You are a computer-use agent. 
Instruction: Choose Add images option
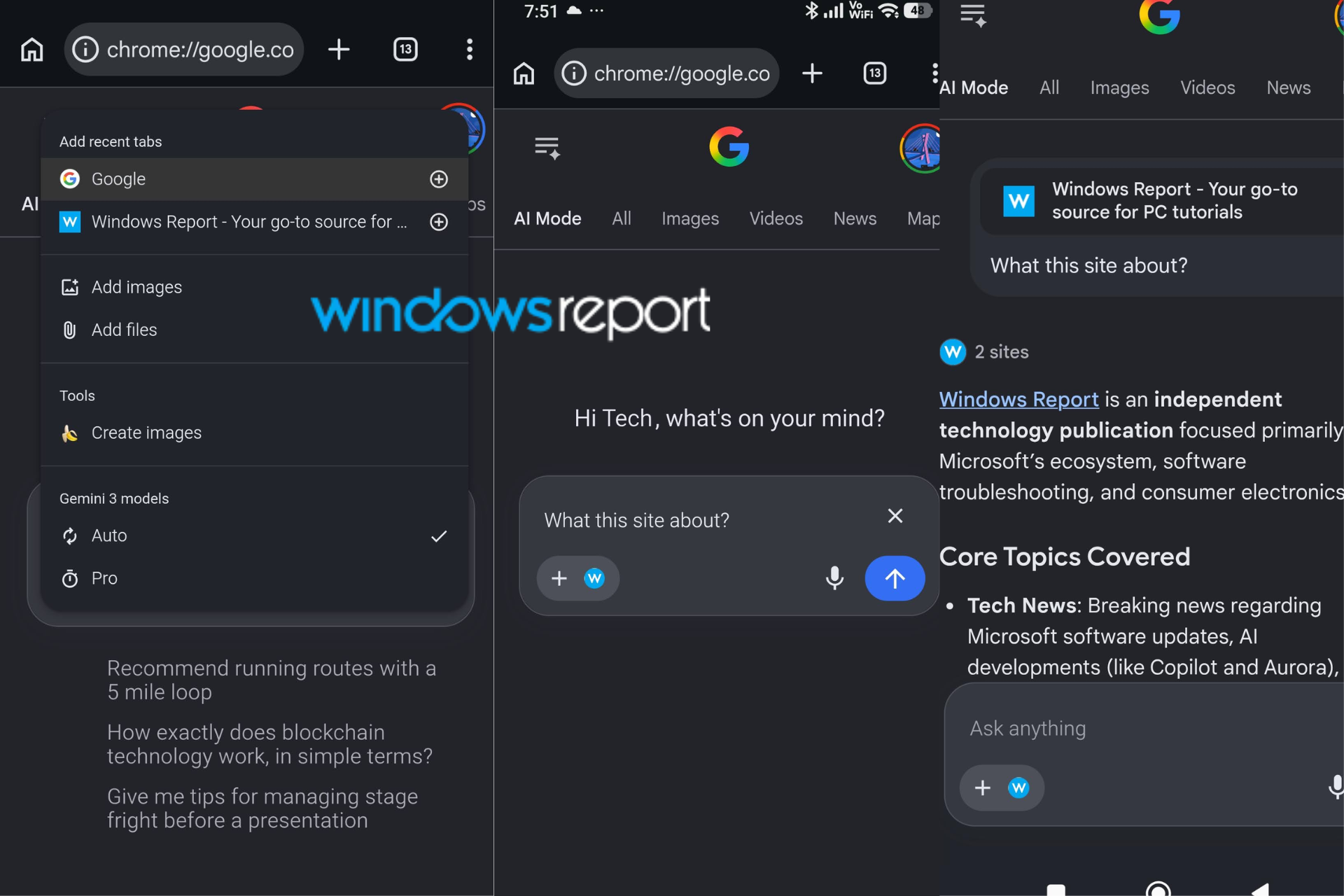click(x=255, y=287)
